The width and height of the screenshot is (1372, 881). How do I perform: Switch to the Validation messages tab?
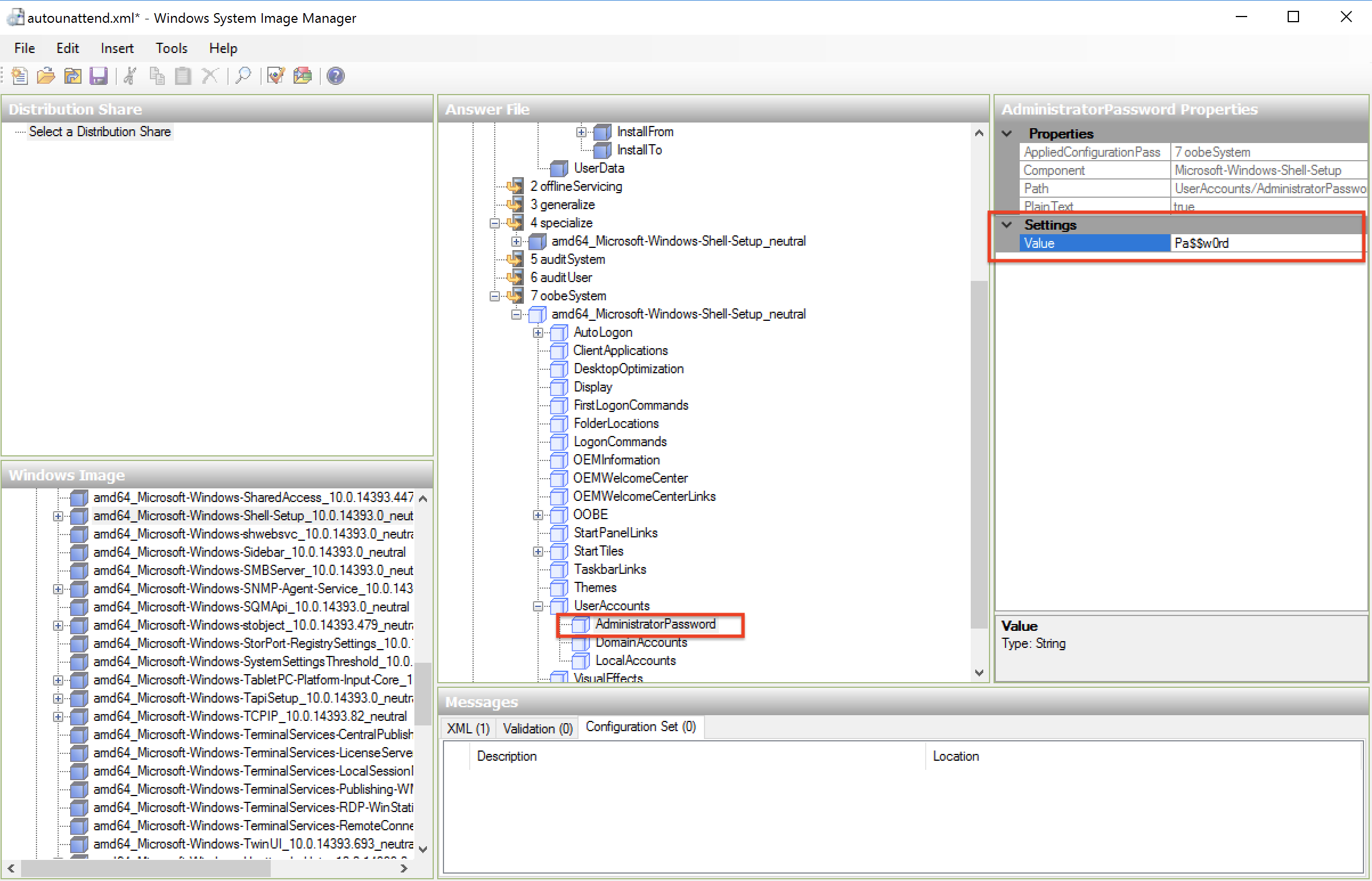click(x=536, y=728)
